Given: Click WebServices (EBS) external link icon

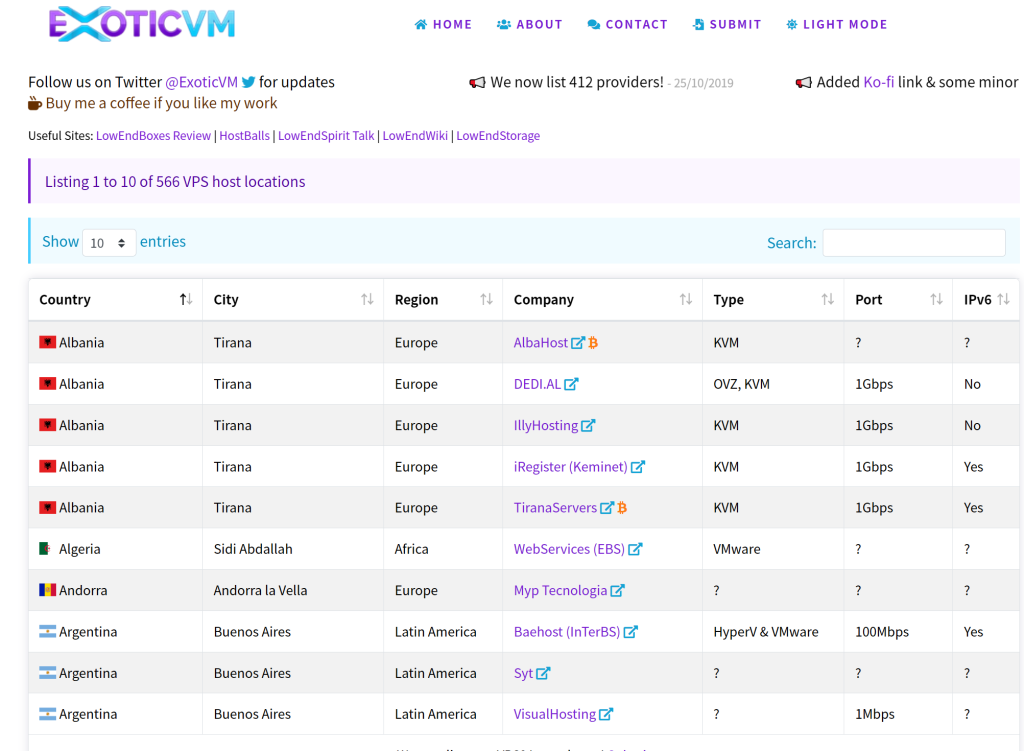Looking at the screenshot, I should (x=635, y=549).
